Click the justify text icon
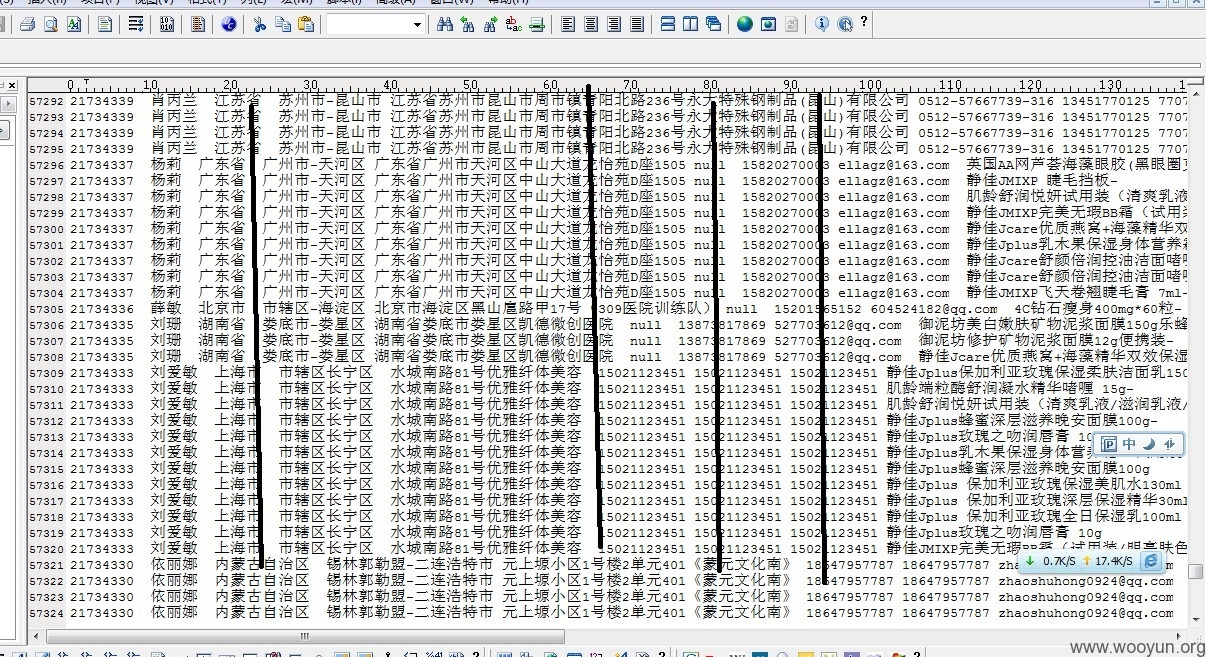 click(x=636, y=24)
